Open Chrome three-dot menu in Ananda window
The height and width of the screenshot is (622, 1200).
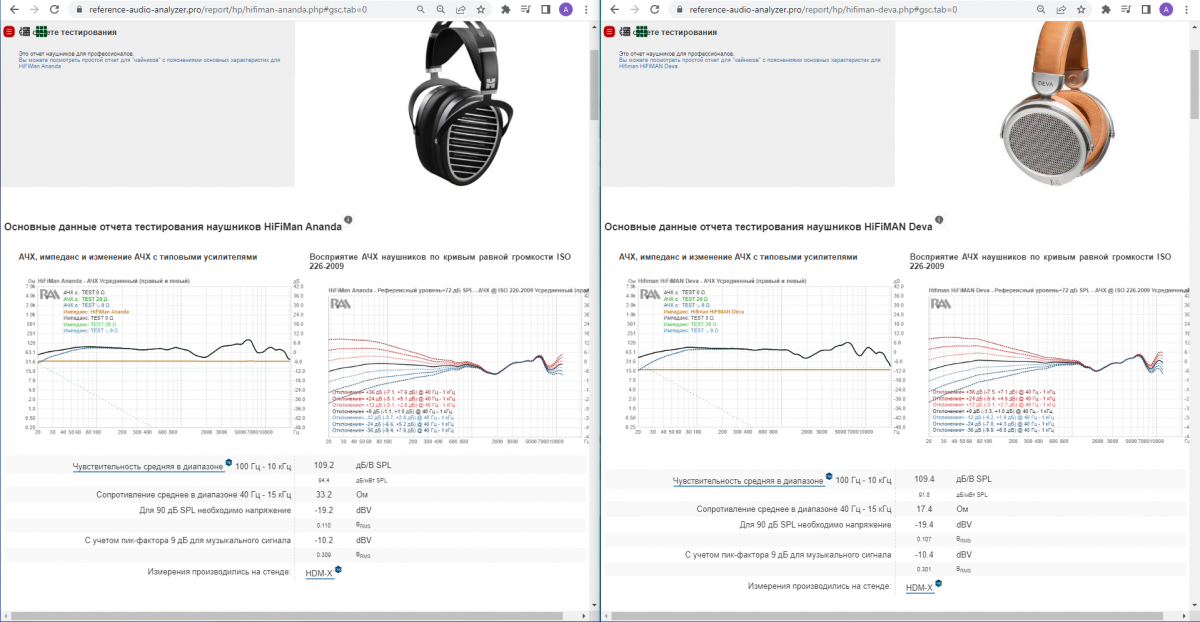586,9
